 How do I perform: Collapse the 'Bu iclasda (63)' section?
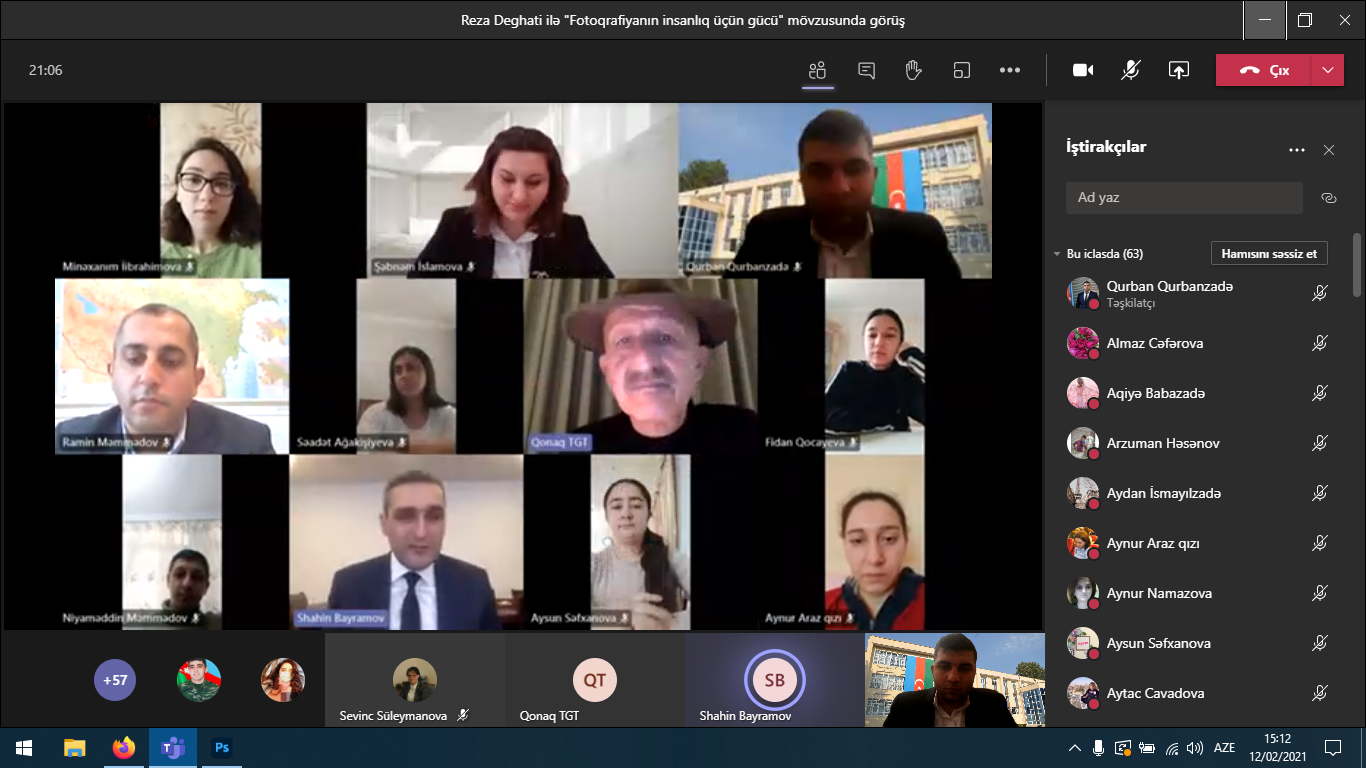point(1057,254)
